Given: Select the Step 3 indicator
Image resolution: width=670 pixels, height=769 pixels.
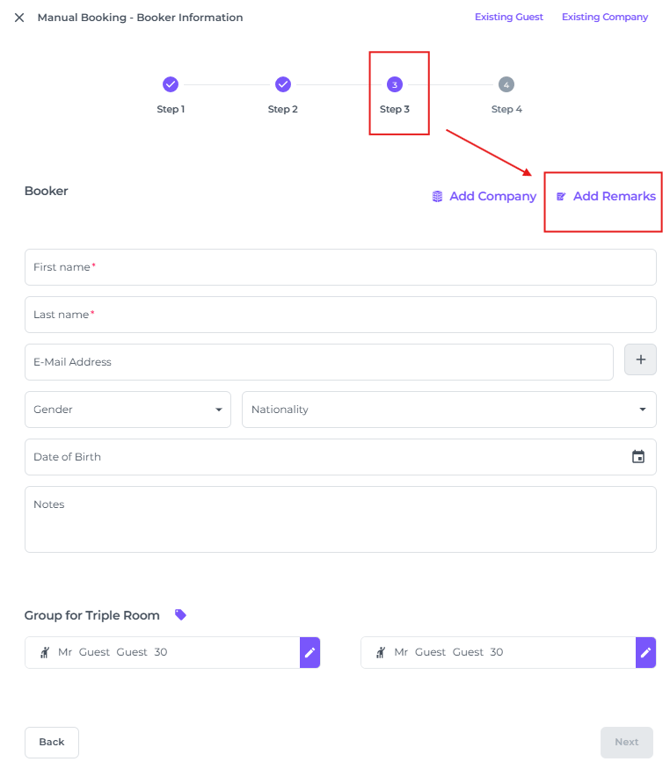Looking at the screenshot, I should point(395,85).
